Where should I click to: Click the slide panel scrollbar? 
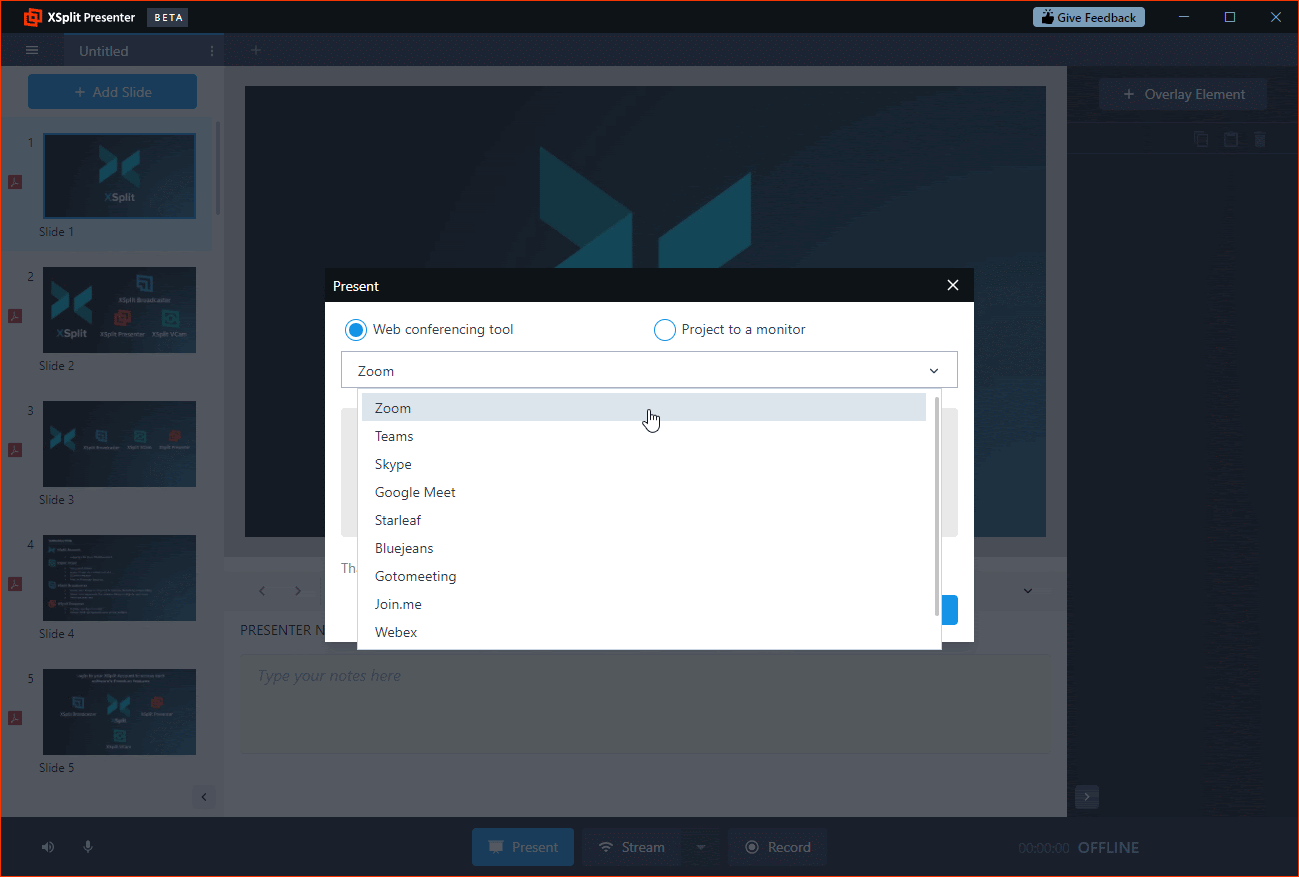(x=218, y=169)
